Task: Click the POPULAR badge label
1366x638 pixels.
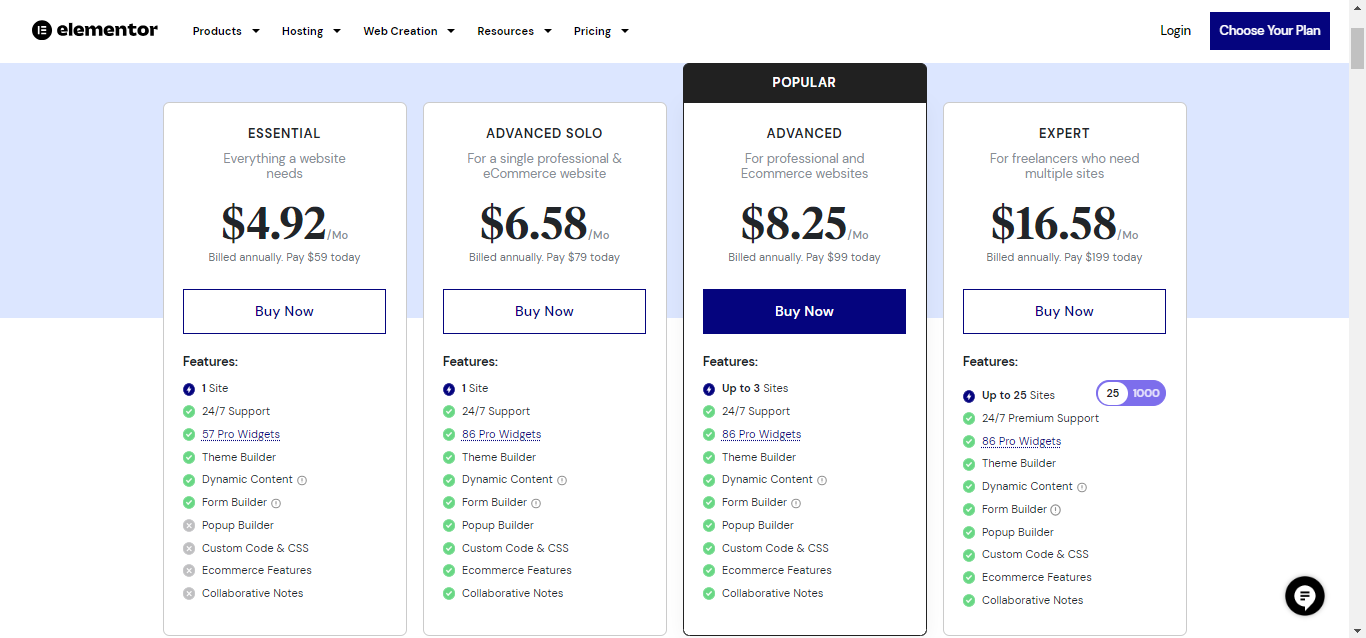Action: click(804, 83)
